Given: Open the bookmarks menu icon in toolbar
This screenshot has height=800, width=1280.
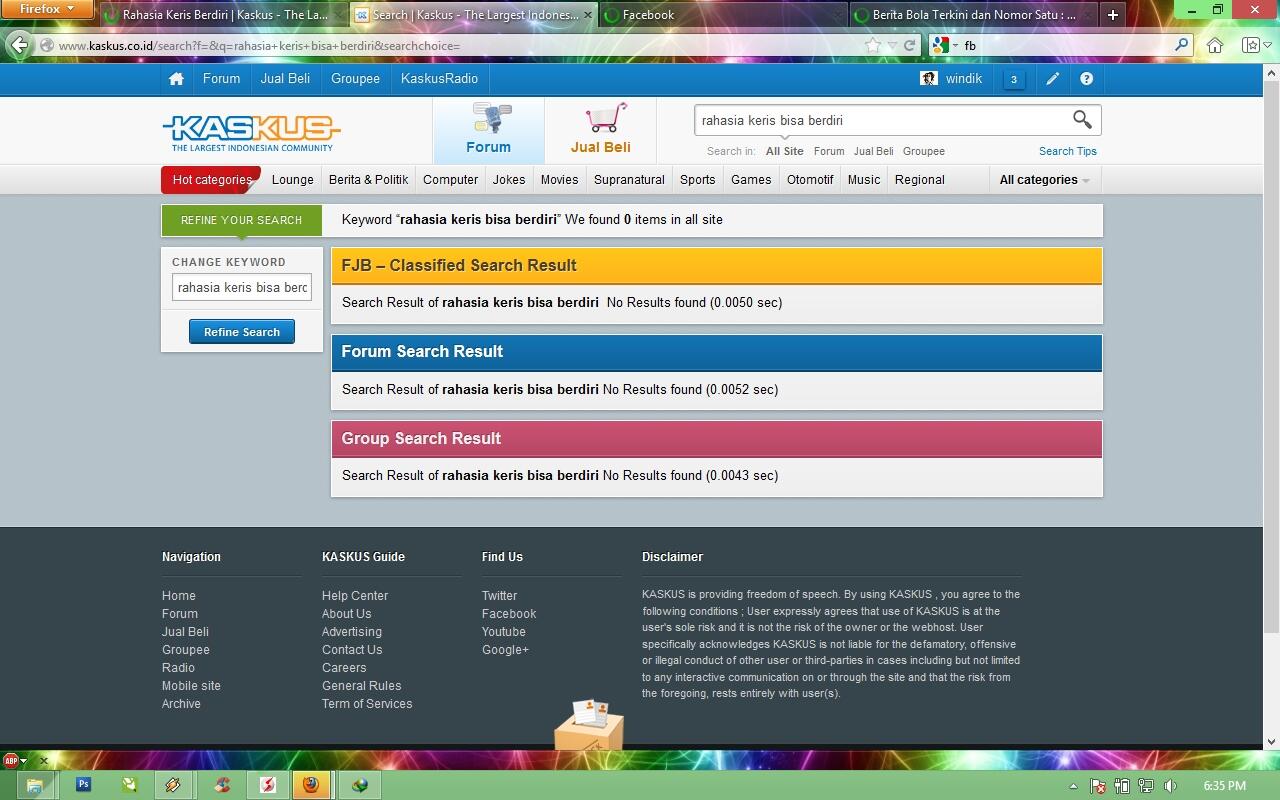Looking at the screenshot, I should click(1251, 45).
